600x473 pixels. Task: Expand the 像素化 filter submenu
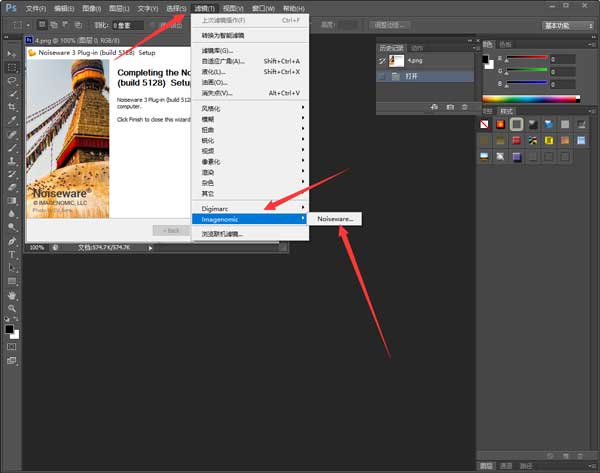click(x=250, y=162)
